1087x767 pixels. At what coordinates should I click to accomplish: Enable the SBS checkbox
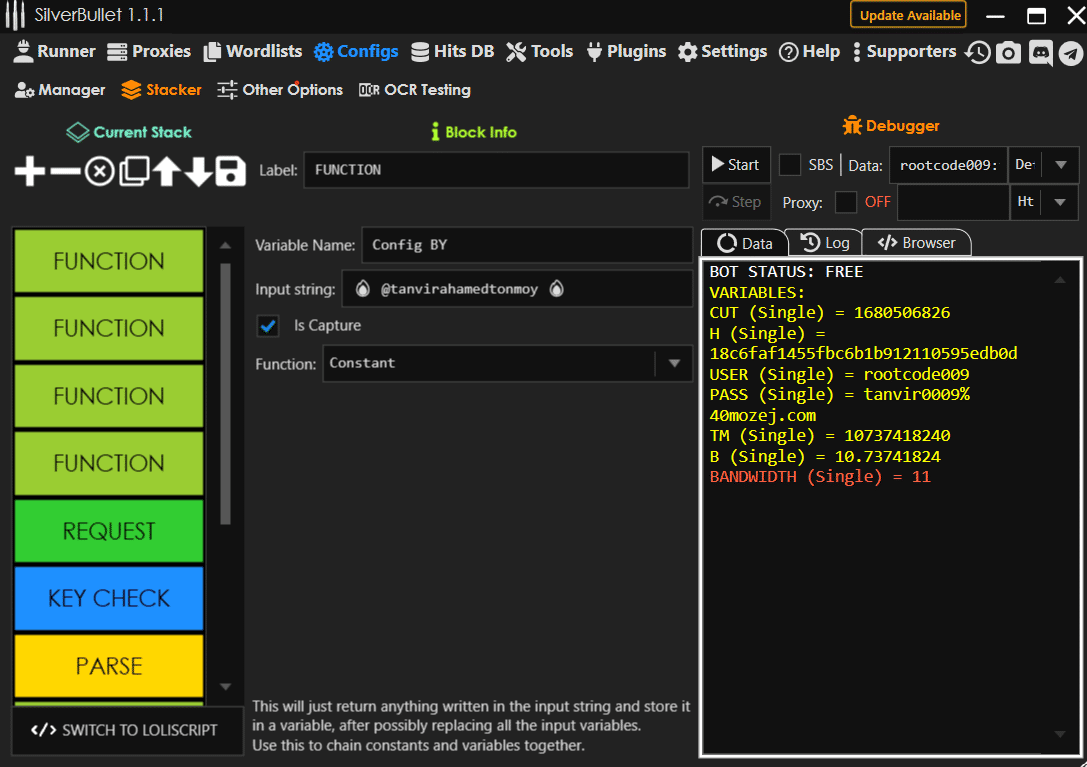[790, 165]
